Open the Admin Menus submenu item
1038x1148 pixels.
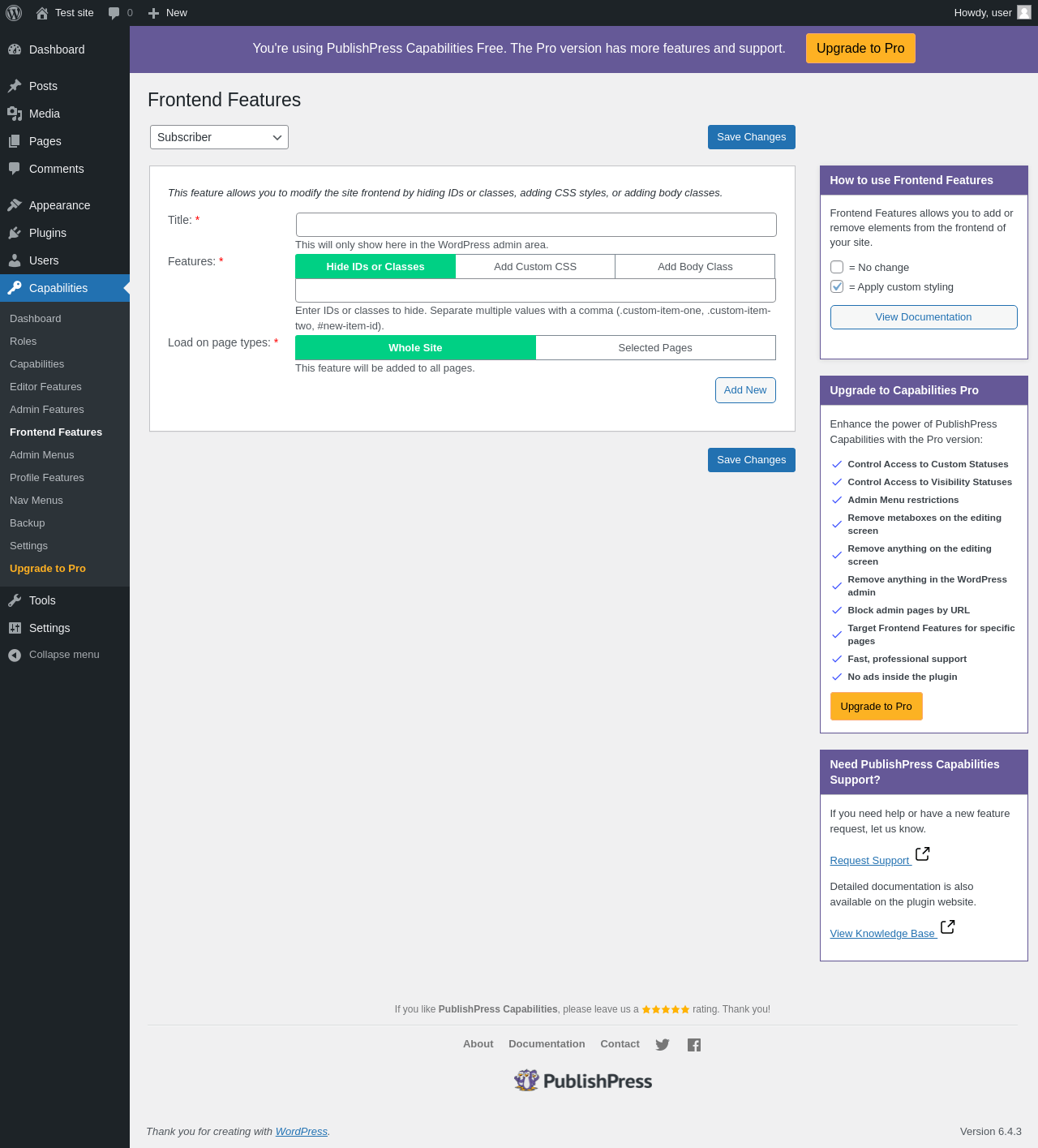[42, 455]
